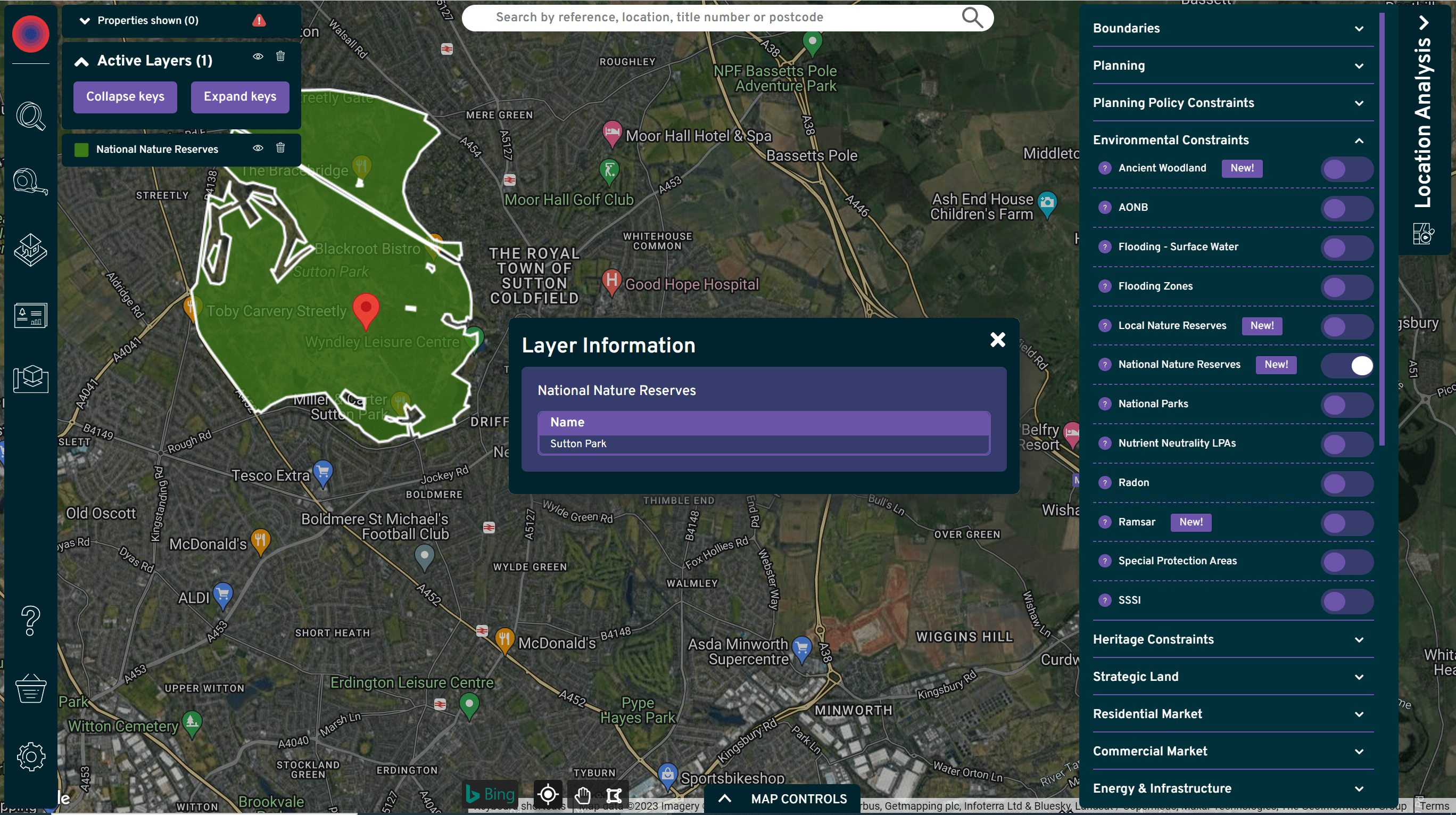Hide the National Nature Reserves active layer

pyautogui.click(x=257, y=149)
